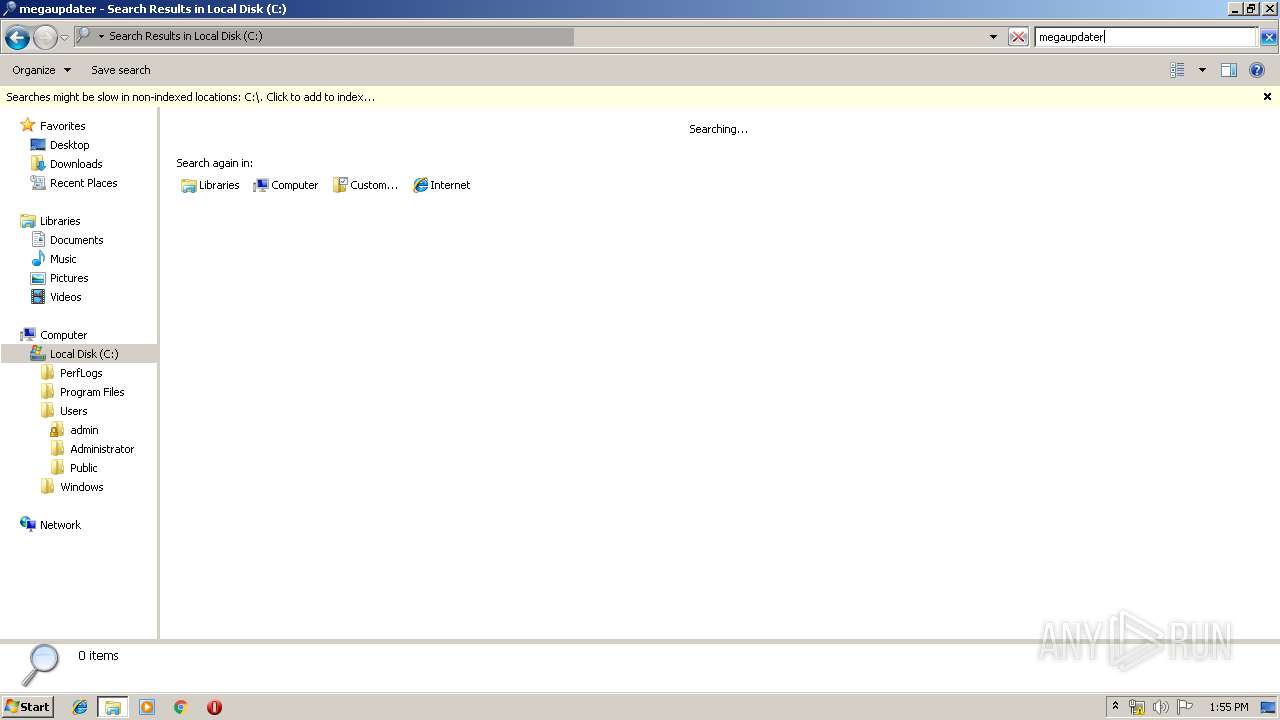Clear the search box text
This screenshot has width=1280, height=720.
[1268, 37]
